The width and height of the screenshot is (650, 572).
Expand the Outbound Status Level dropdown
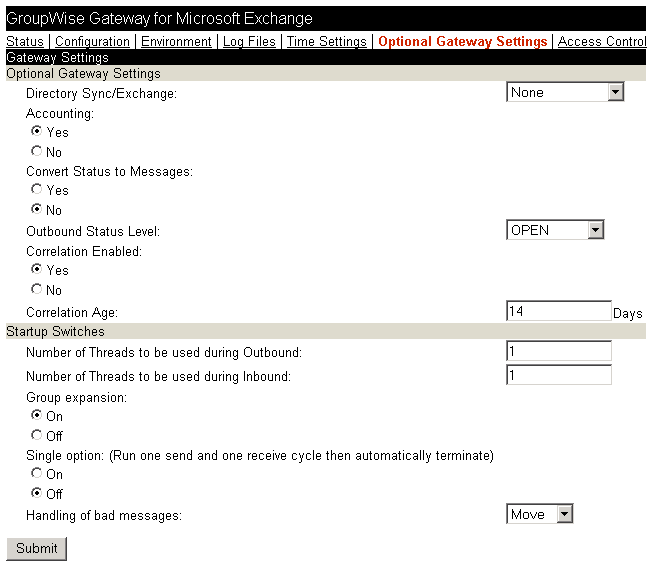tap(555, 230)
